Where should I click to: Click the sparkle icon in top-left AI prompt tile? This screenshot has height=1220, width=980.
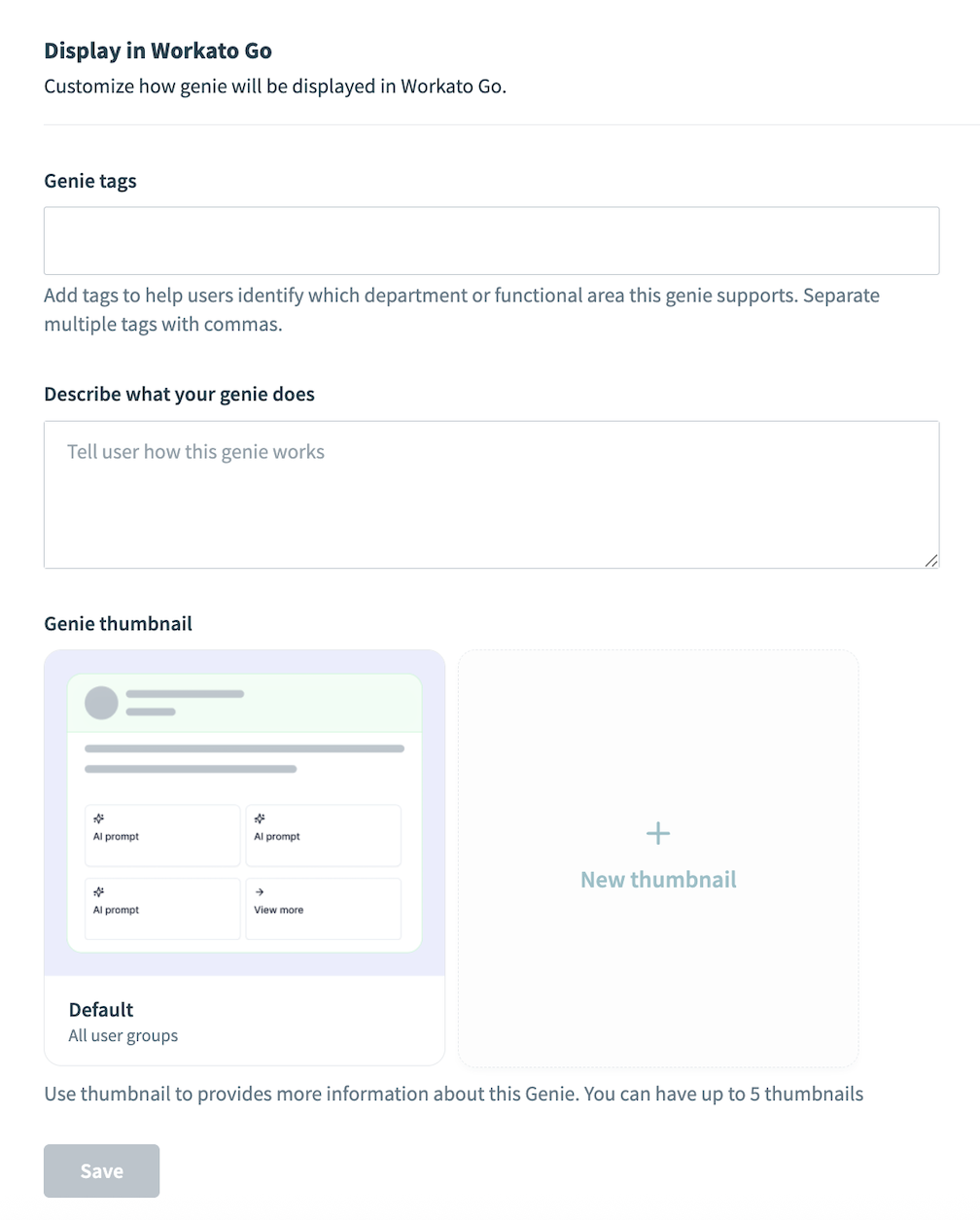[98, 819]
